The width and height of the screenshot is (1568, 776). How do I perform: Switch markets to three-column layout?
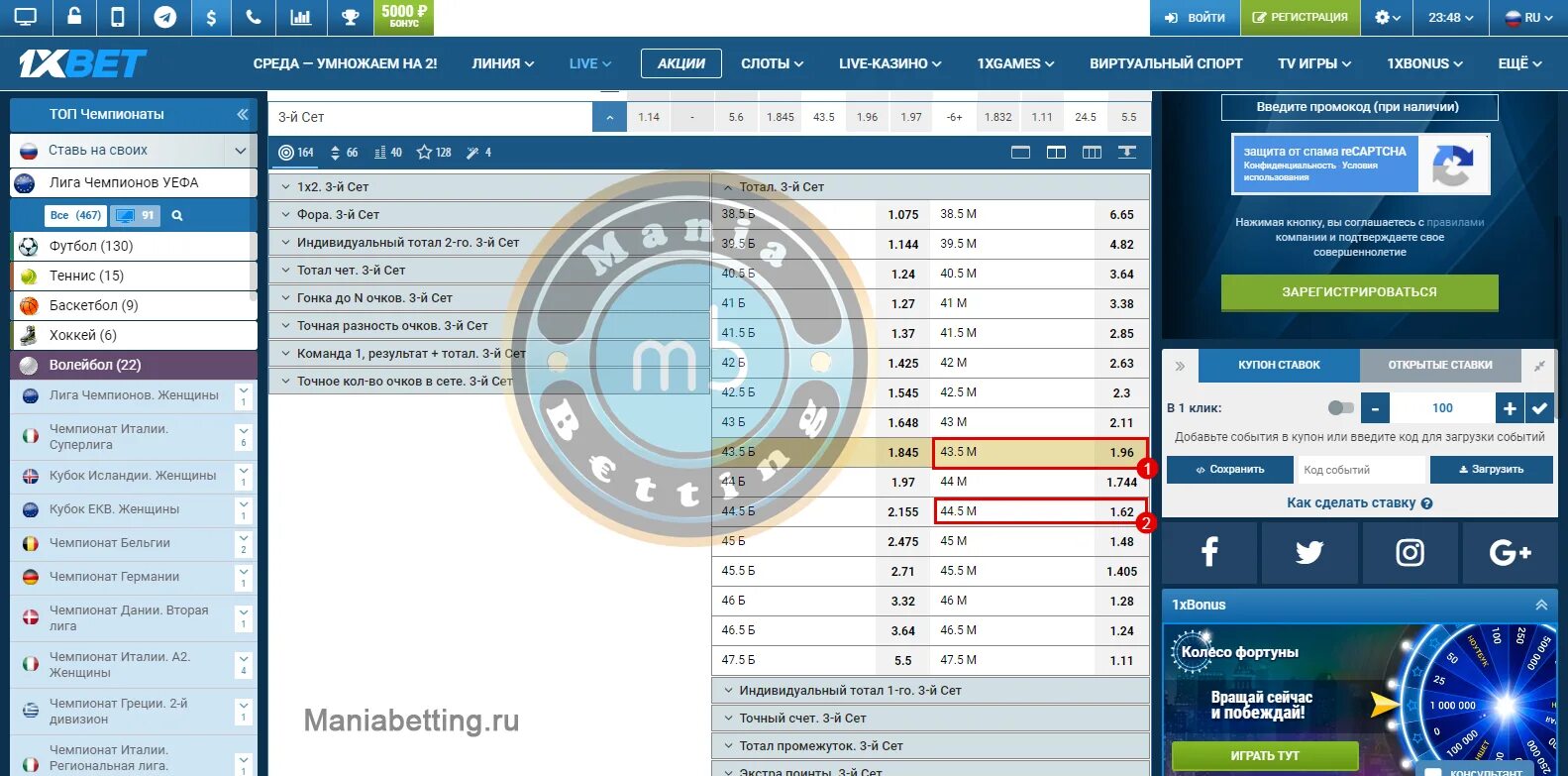[x=1092, y=153]
